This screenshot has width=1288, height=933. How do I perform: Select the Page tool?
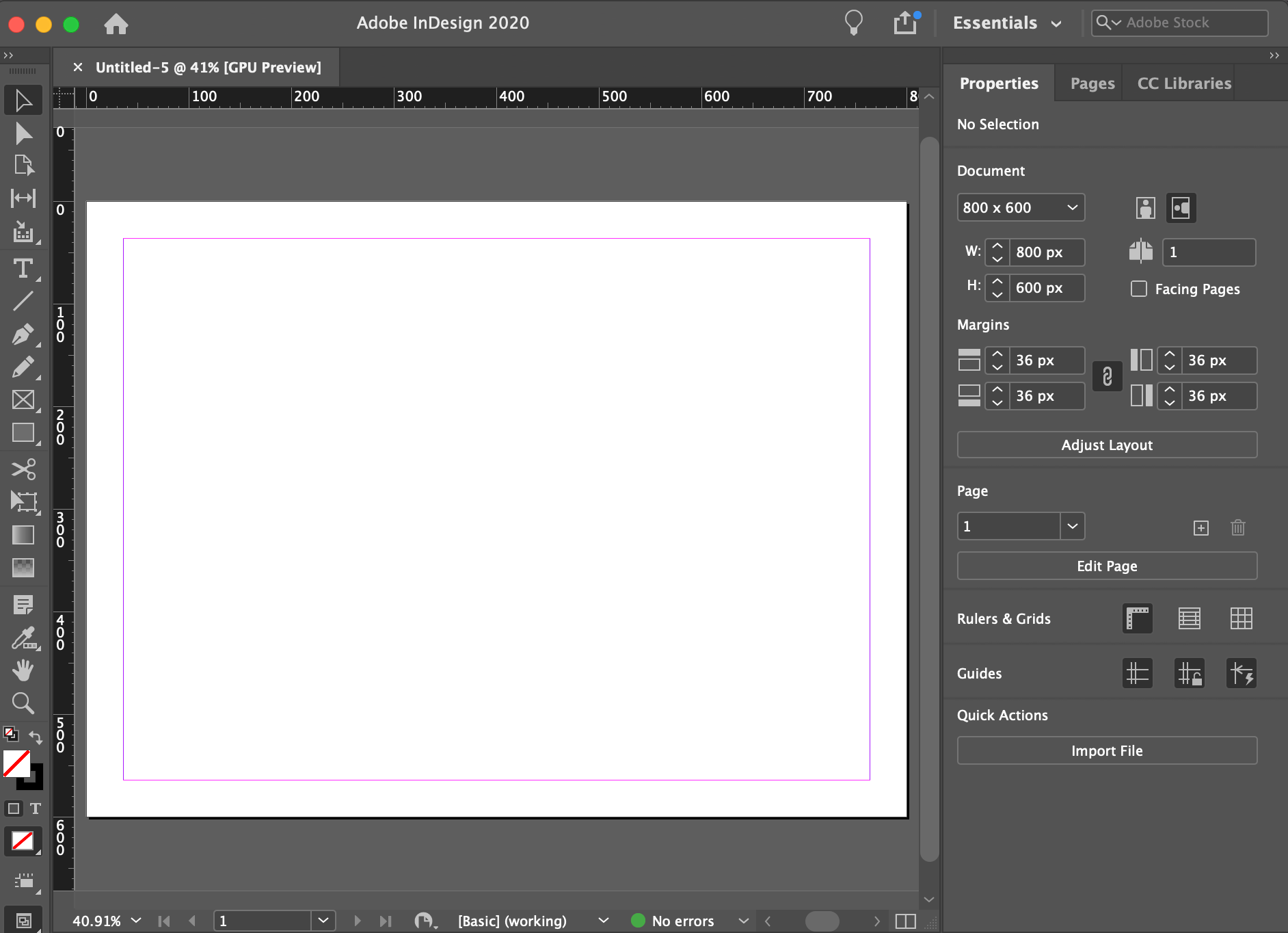23,166
